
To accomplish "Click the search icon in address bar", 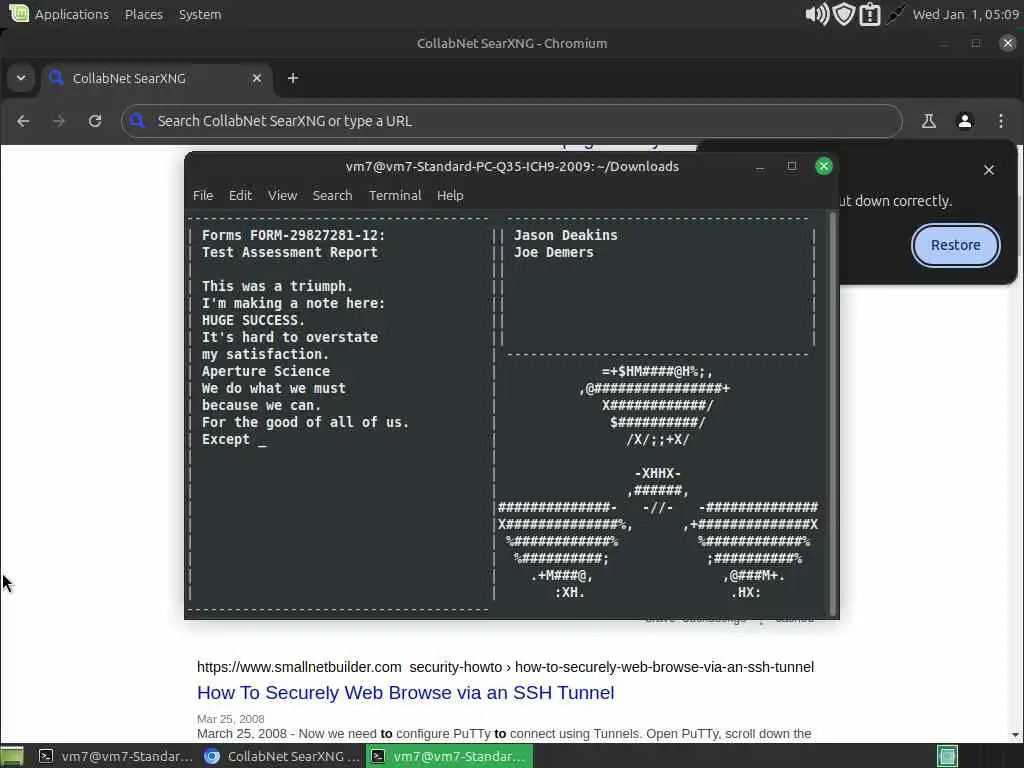I will tap(137, 121).
